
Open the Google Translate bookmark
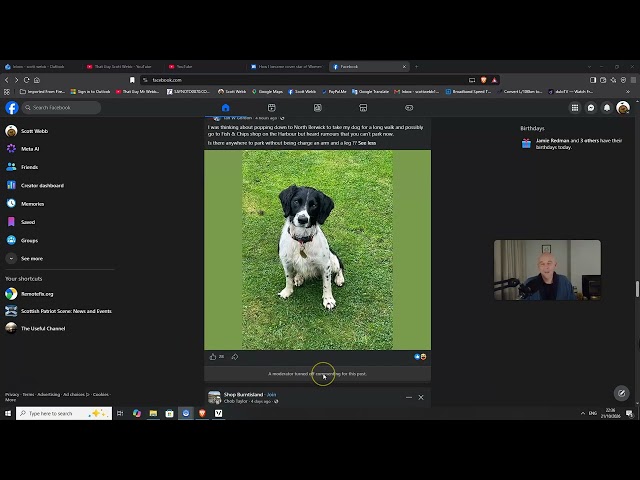[370, 91]
